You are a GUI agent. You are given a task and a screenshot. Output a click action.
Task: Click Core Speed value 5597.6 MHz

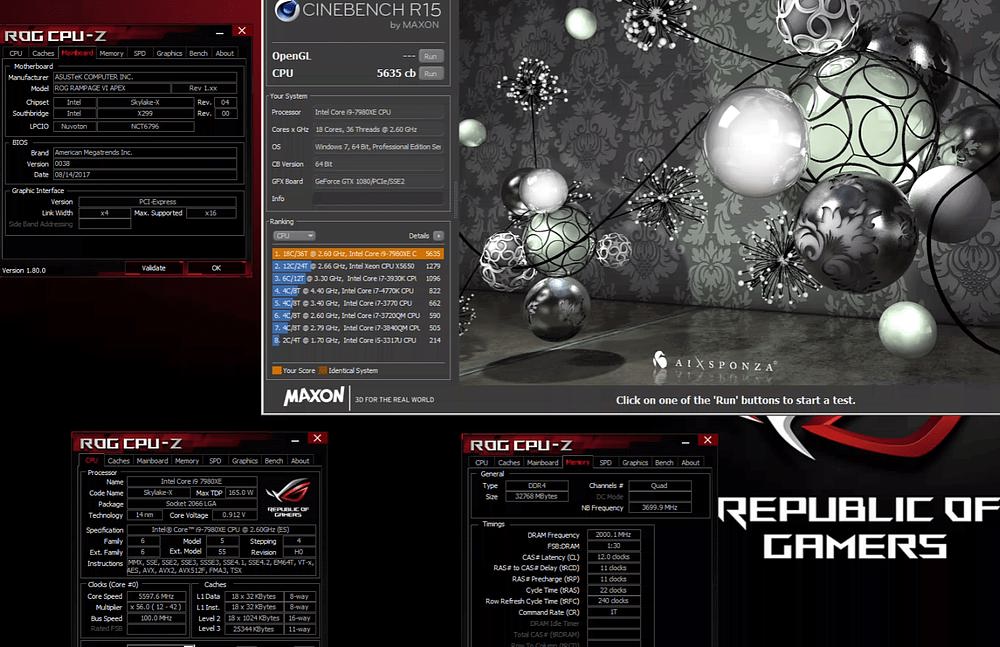pos(157,596)
